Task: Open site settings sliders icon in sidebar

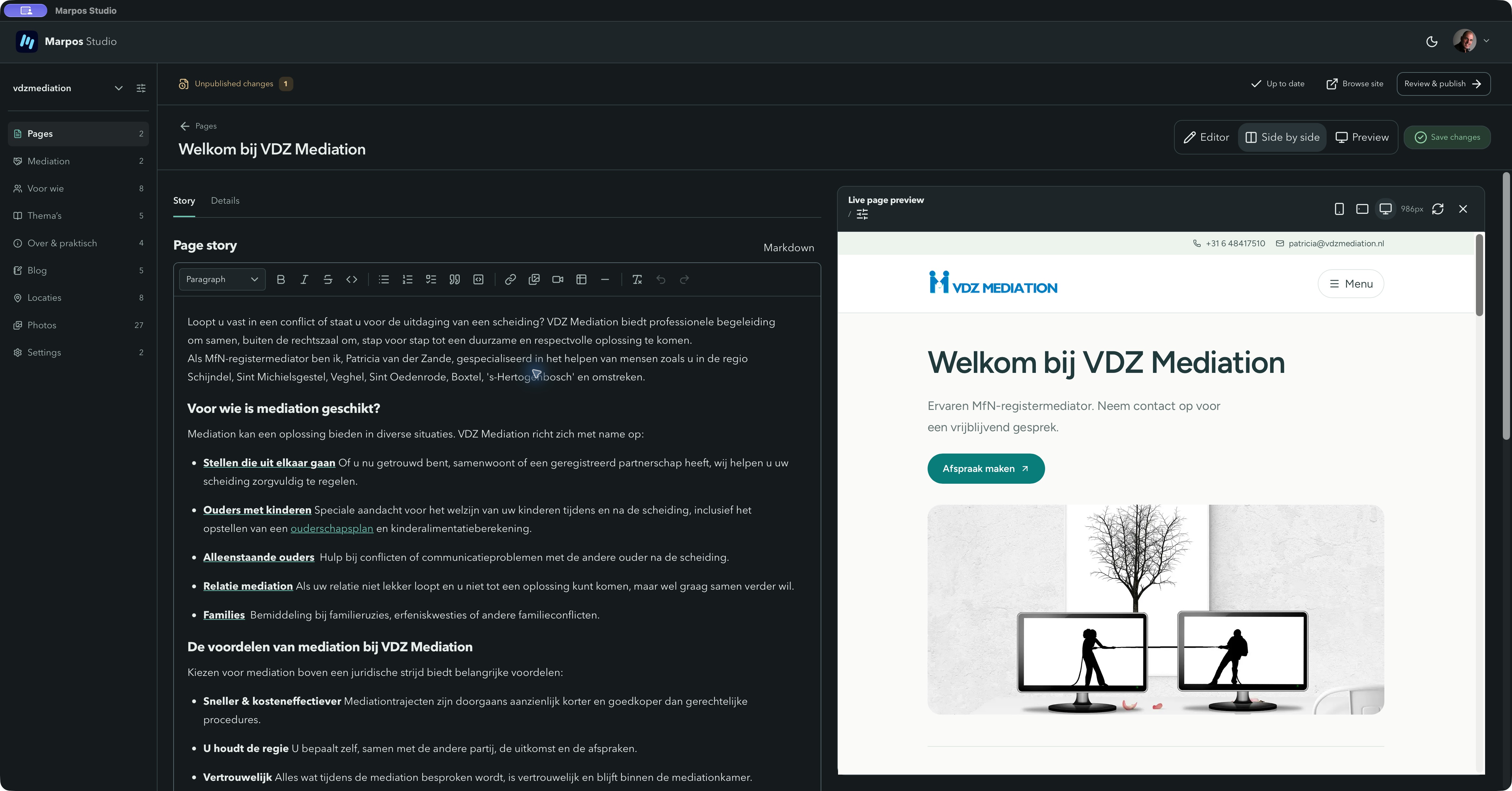Action: click(141, 88)
